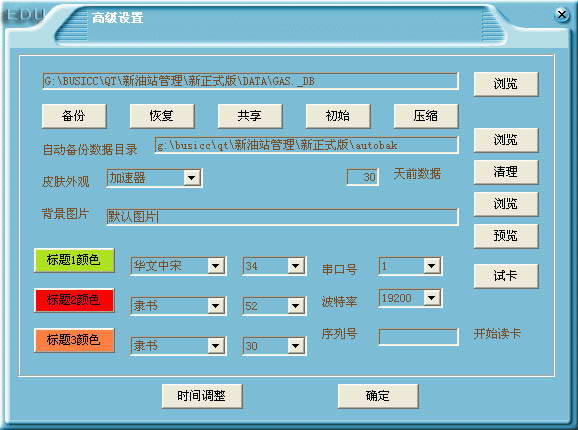Click the 初始 button
The image size is (578, 430).
[x=338, y=116]
